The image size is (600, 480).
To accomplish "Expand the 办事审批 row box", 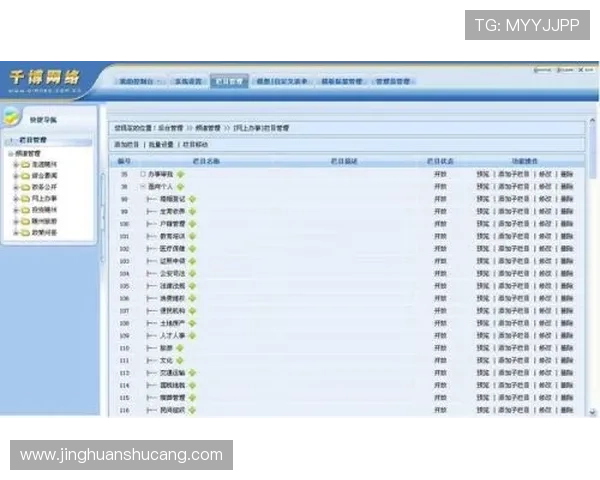I will click(x=143, y=174).
